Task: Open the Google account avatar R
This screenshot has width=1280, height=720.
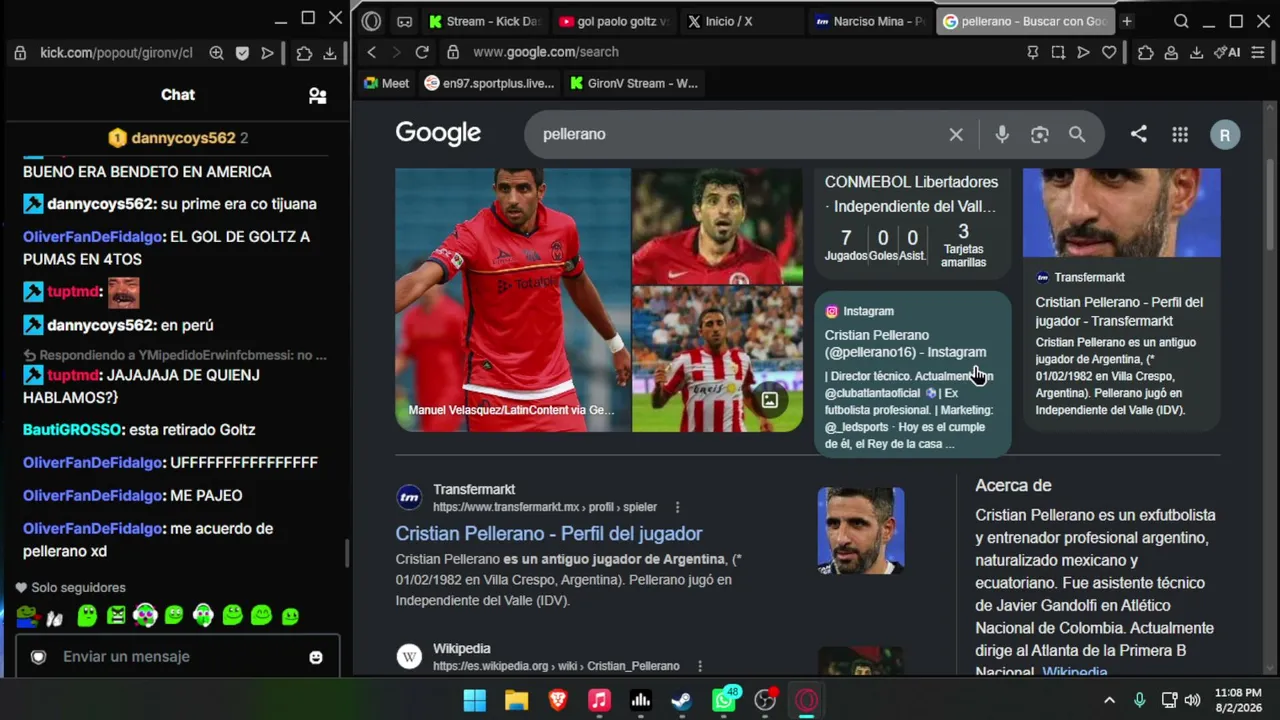Action: tap(1225, 135)
